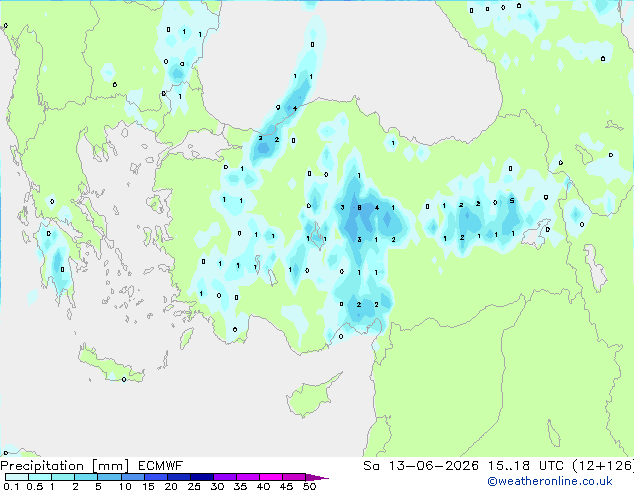
Task: Select legend swatch between 0.1 and 0.5
Action: 17,477
